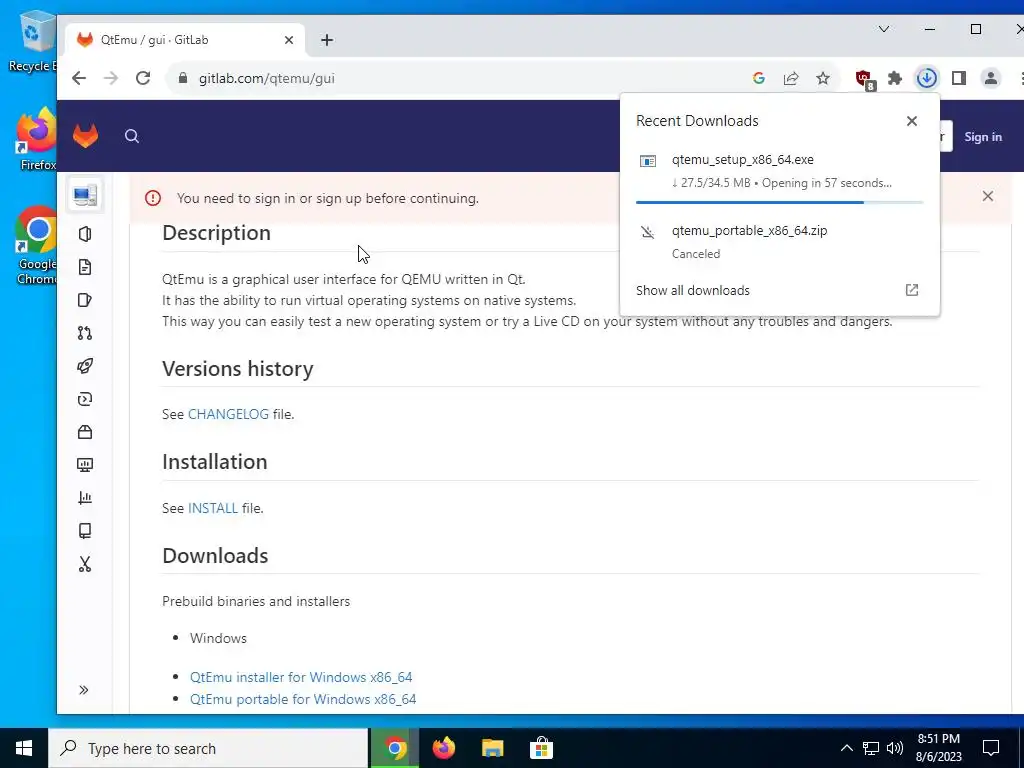
Task: Click the network icon in system tray
Action: coord(871,748)
